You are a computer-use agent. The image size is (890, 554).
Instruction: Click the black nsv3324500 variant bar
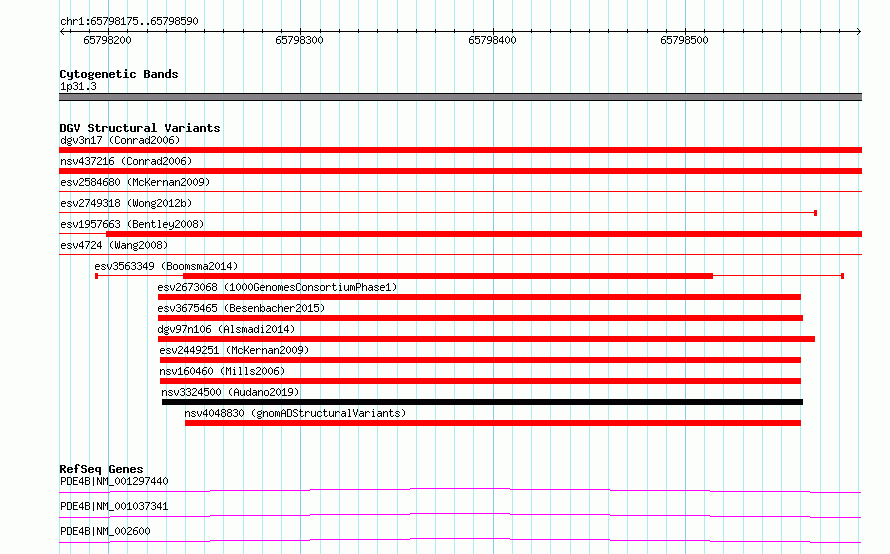[482, 402]
